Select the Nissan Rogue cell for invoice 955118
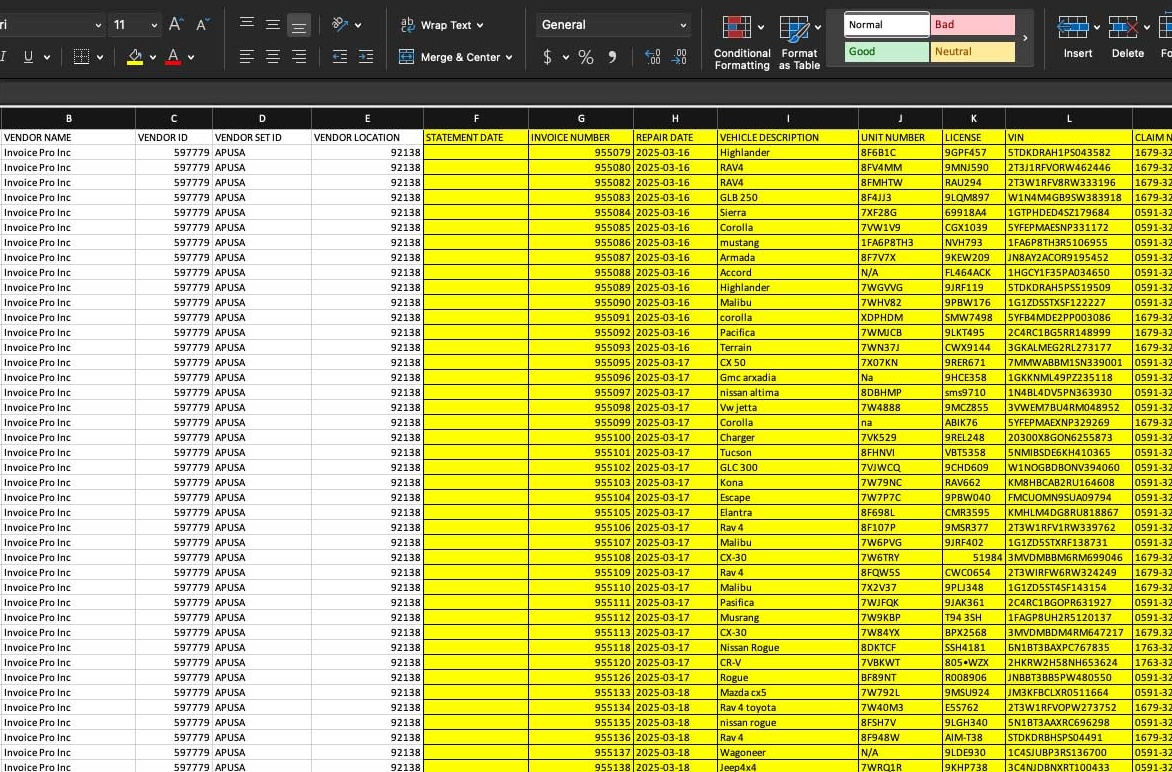Viewport: 1172px width, 772px height. point(788,647)
